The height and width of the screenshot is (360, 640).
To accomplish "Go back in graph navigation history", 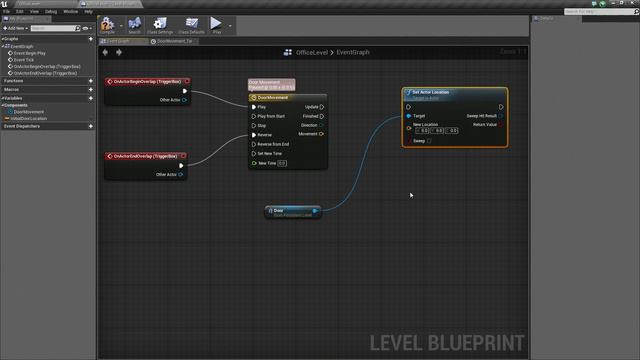I will (x=105, y=52).
